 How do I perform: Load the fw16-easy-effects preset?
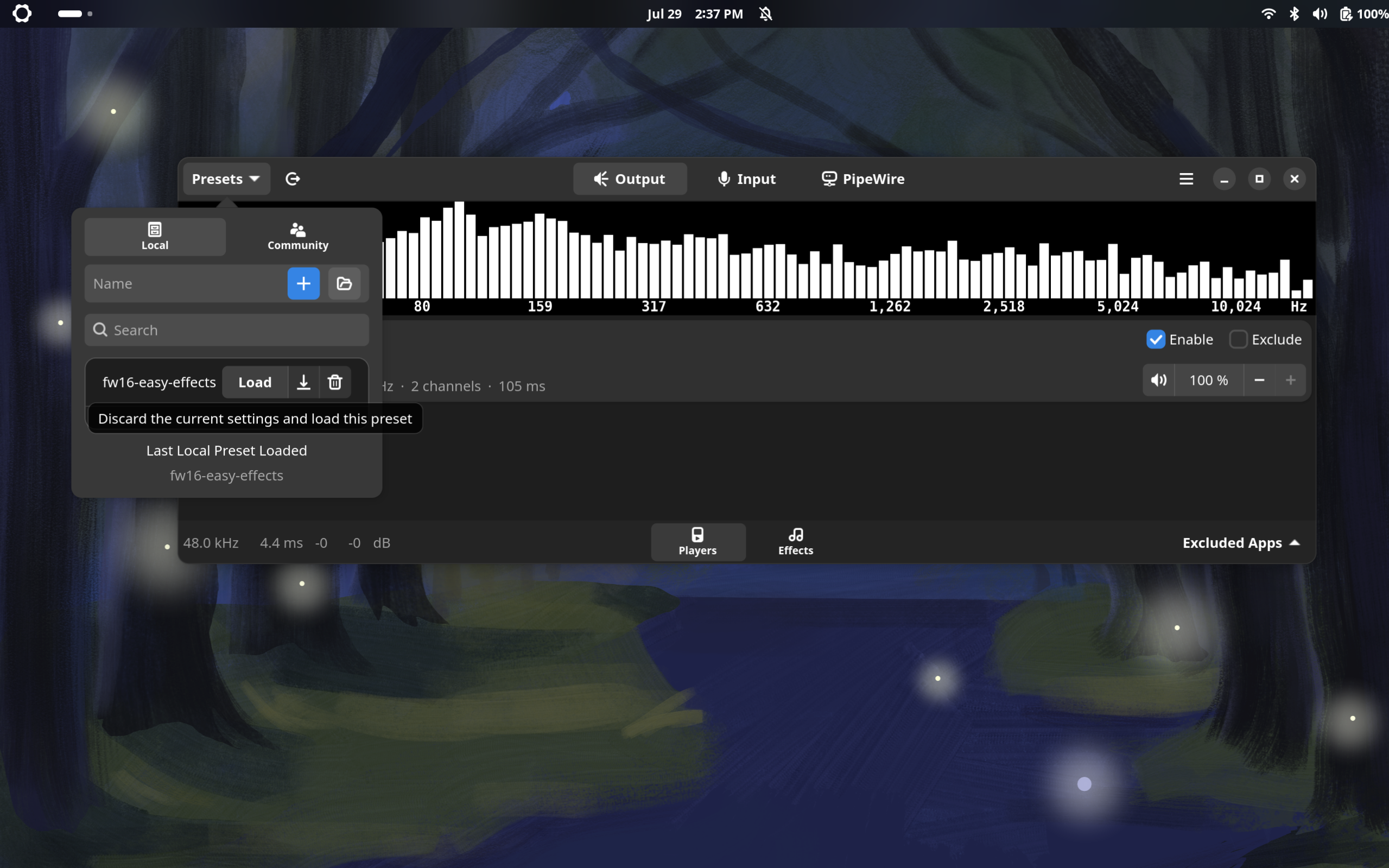(255, 382)
